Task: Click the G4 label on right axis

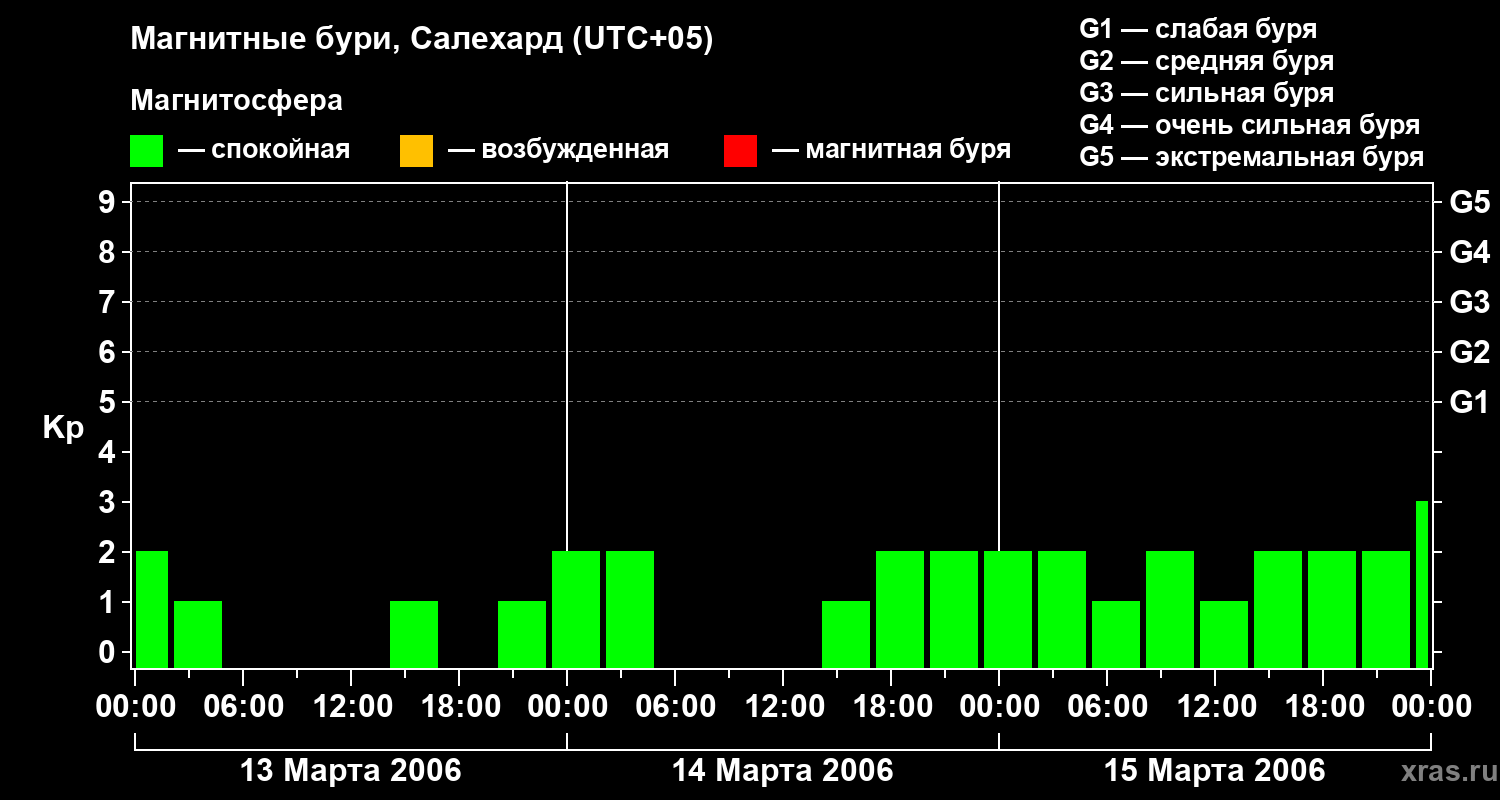Action: (x=1470, y=252)
